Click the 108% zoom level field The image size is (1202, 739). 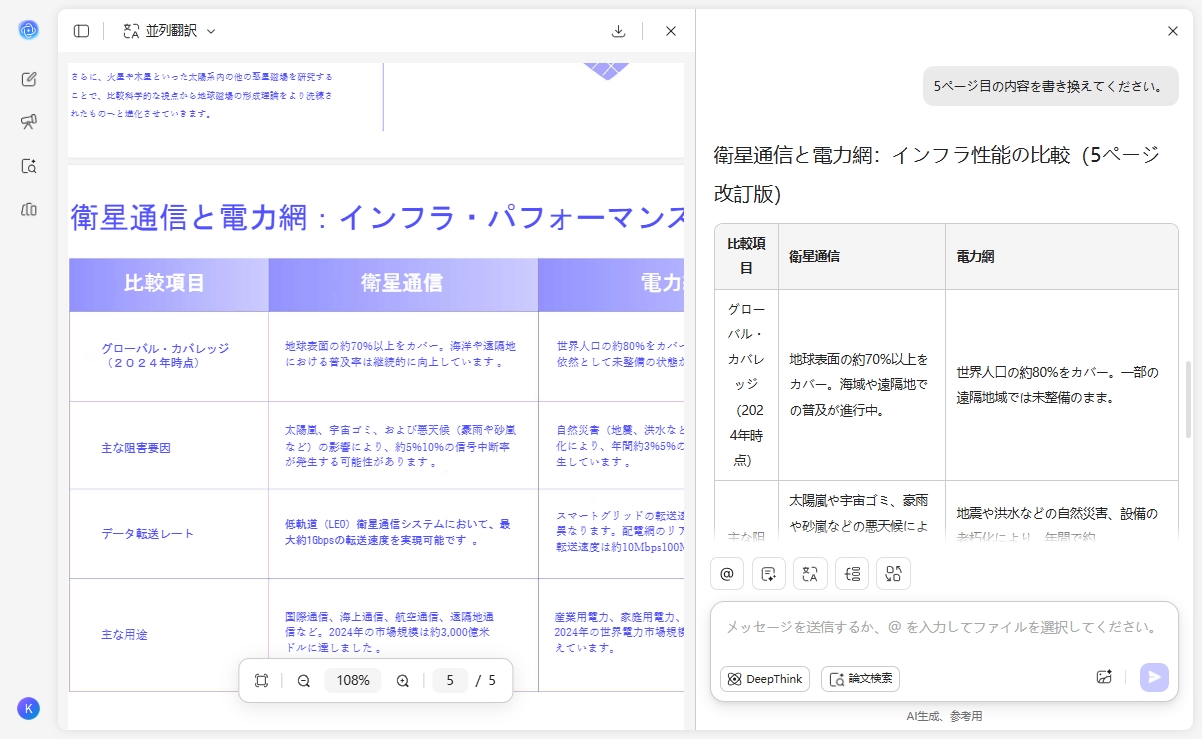(353, 680)
